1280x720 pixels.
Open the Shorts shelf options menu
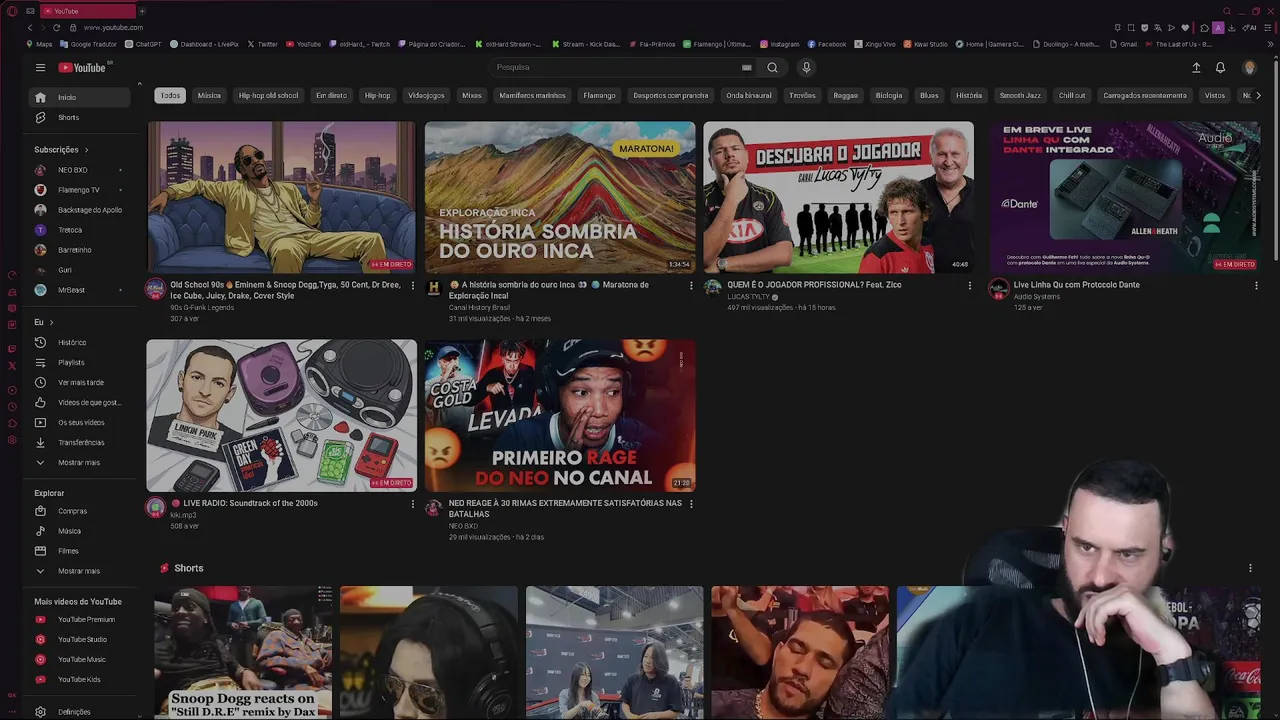pos(1250,568)
